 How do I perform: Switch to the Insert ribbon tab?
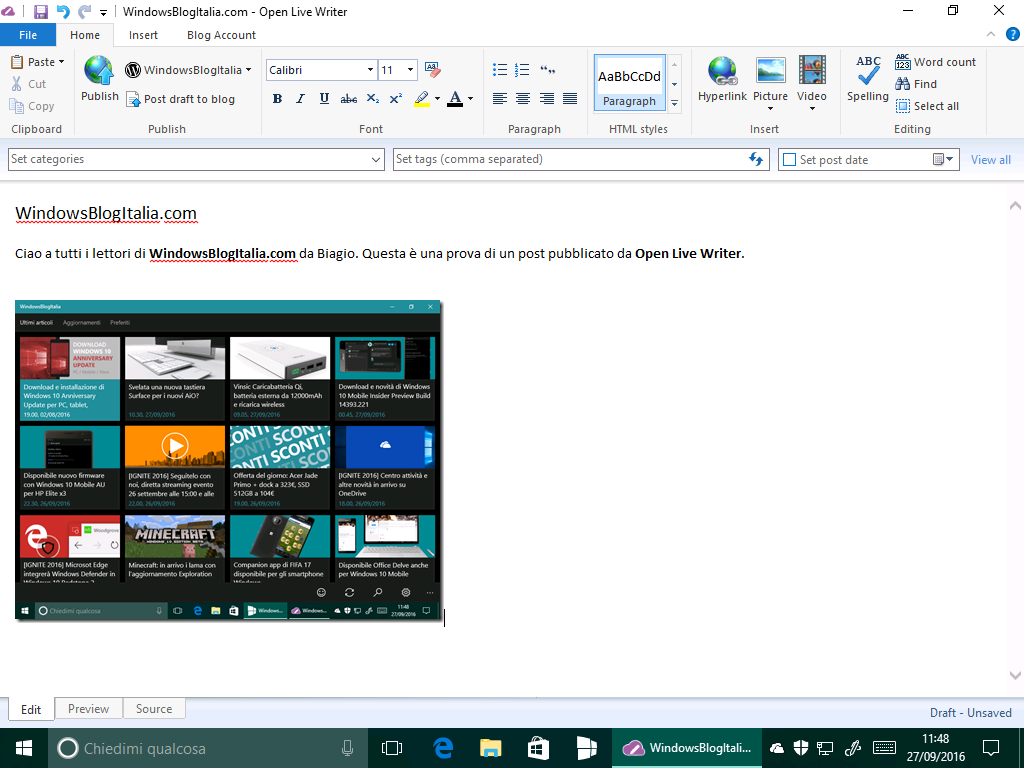point(143,35)
